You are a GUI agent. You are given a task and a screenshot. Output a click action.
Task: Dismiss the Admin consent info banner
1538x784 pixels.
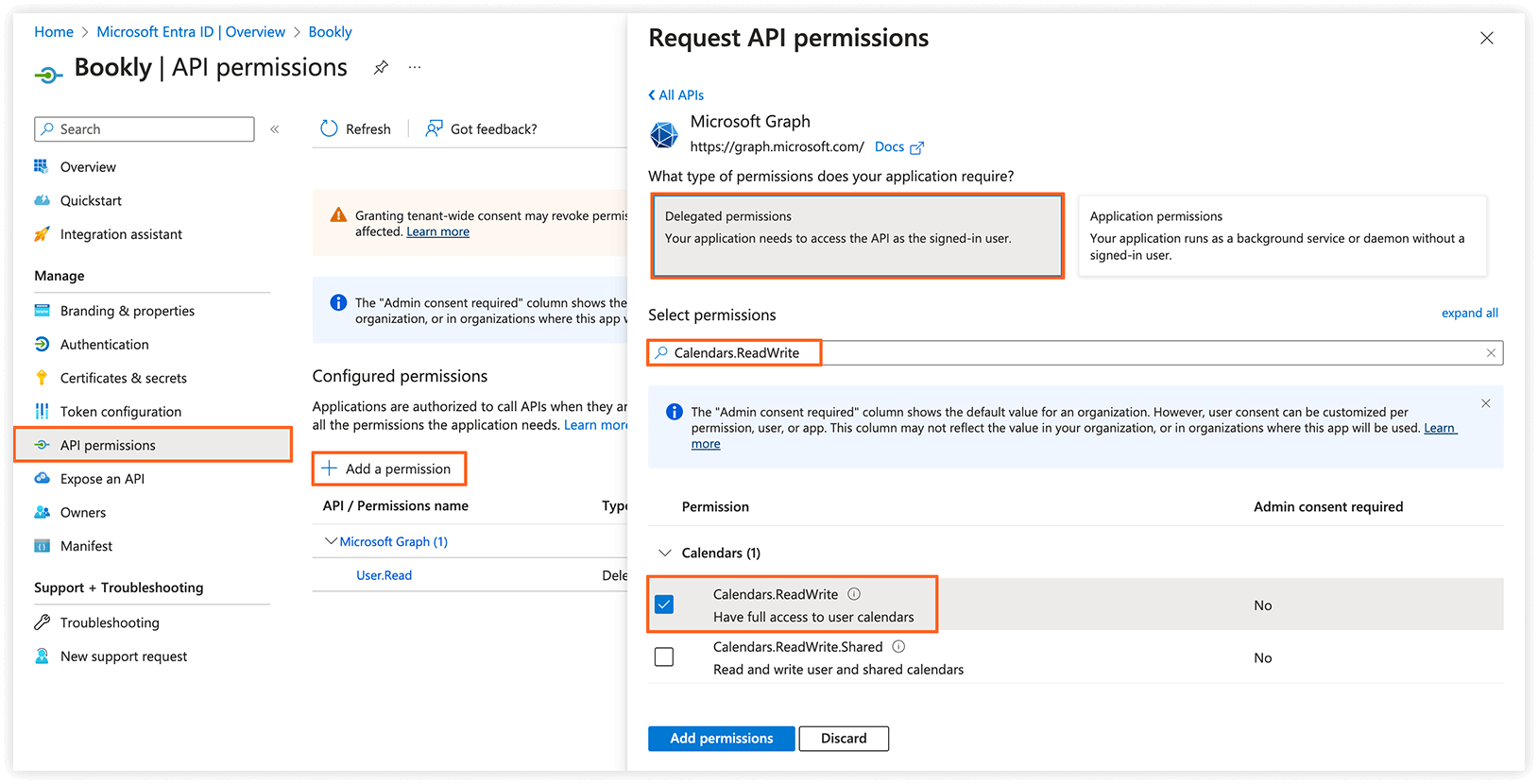(1485, 403)
